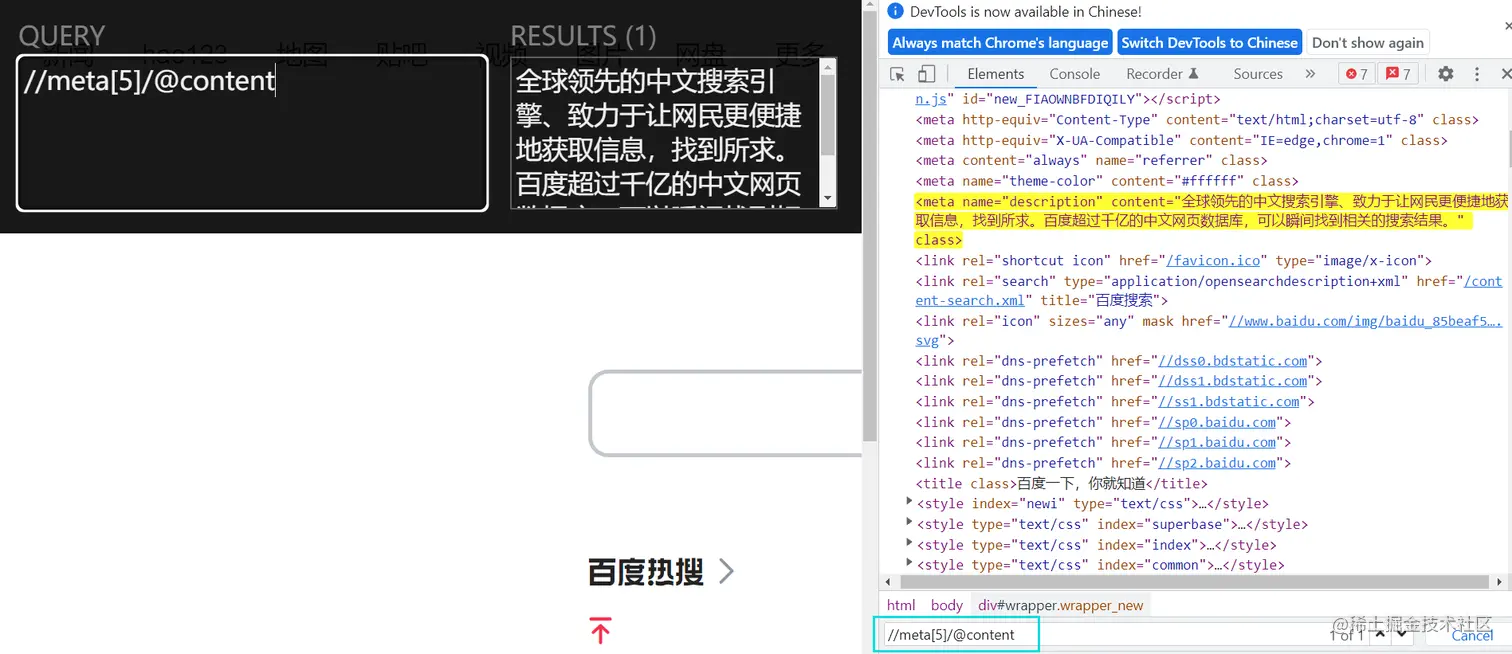Click the red error count badge
1512x654 pixels.
1355,74
